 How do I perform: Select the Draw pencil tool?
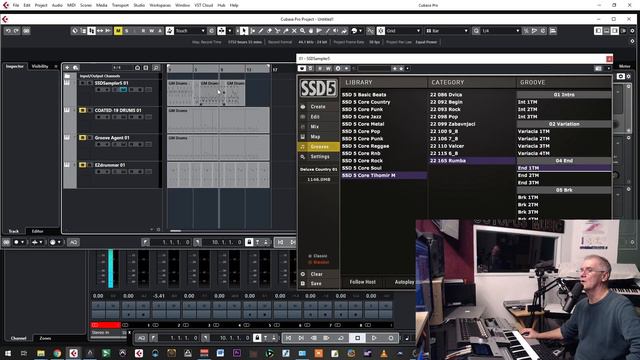261,31
